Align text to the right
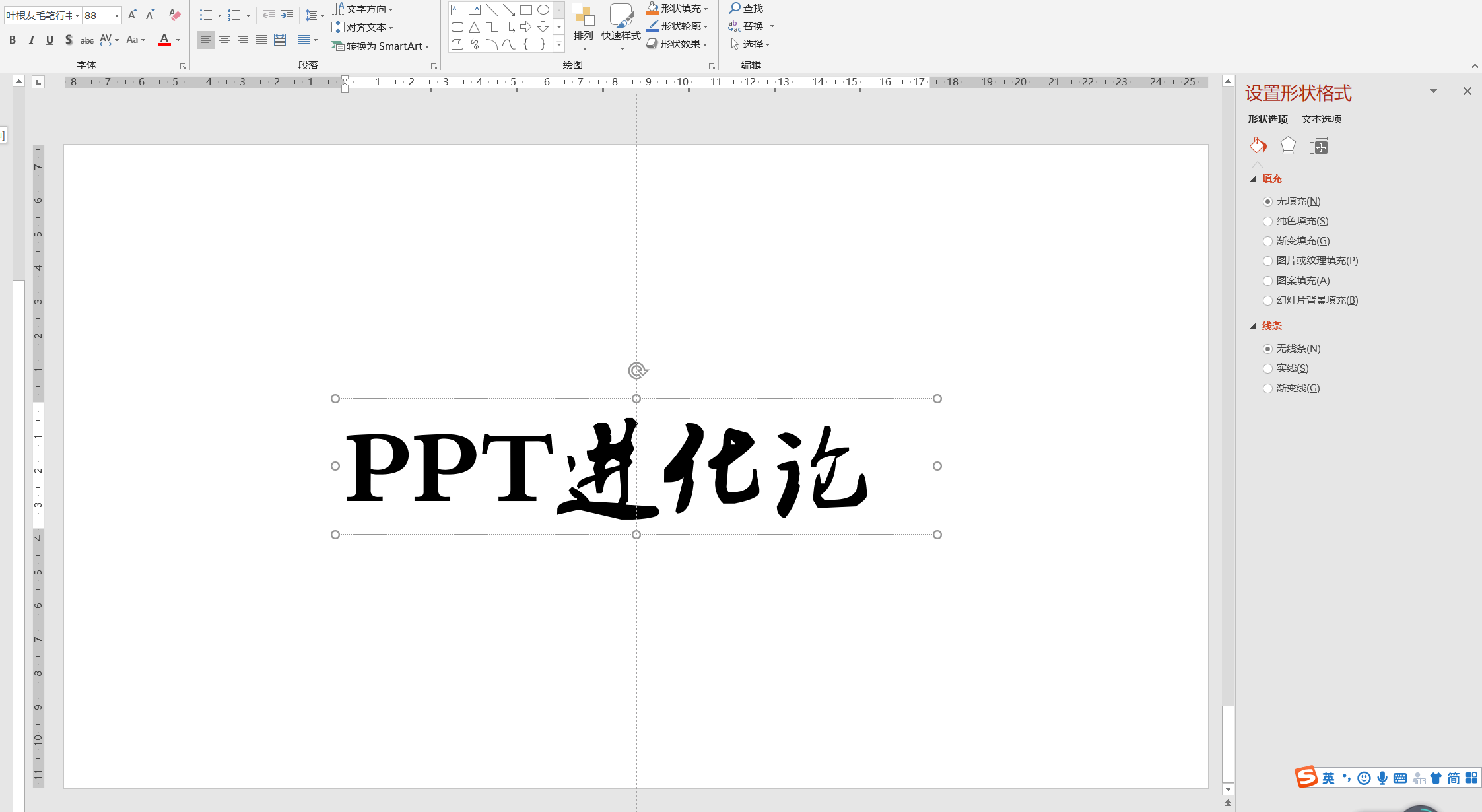This screenshot has width=1482, height=812. (243, 40)
